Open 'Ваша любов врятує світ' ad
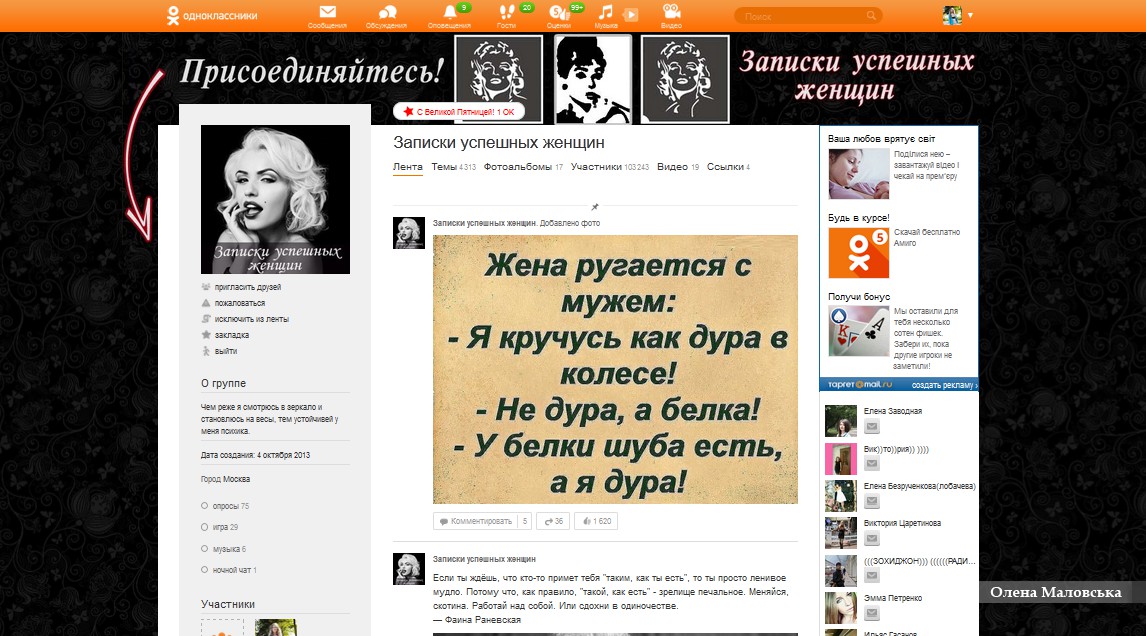 click(x=859, y=174)
